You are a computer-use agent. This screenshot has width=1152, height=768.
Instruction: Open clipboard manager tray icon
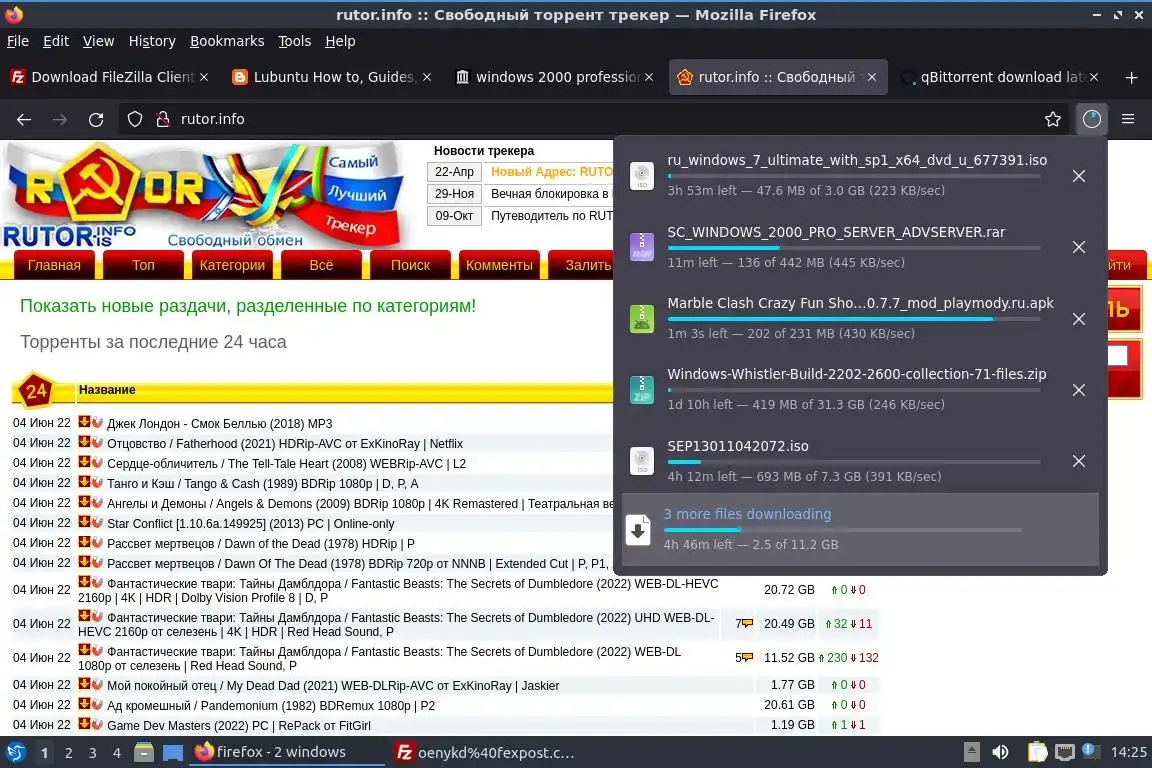pyautogui.click(x=1037, y=752)
